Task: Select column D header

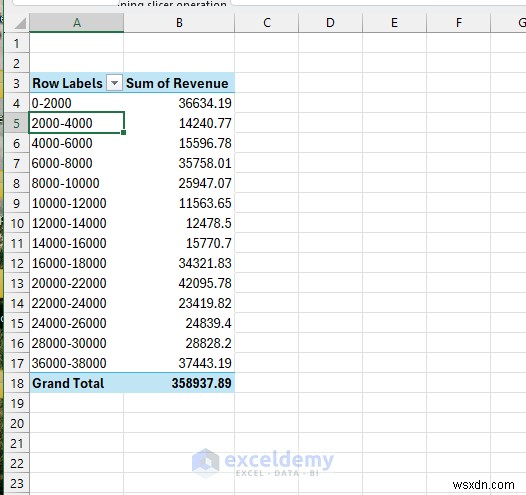Action: [x=330, y=23]
